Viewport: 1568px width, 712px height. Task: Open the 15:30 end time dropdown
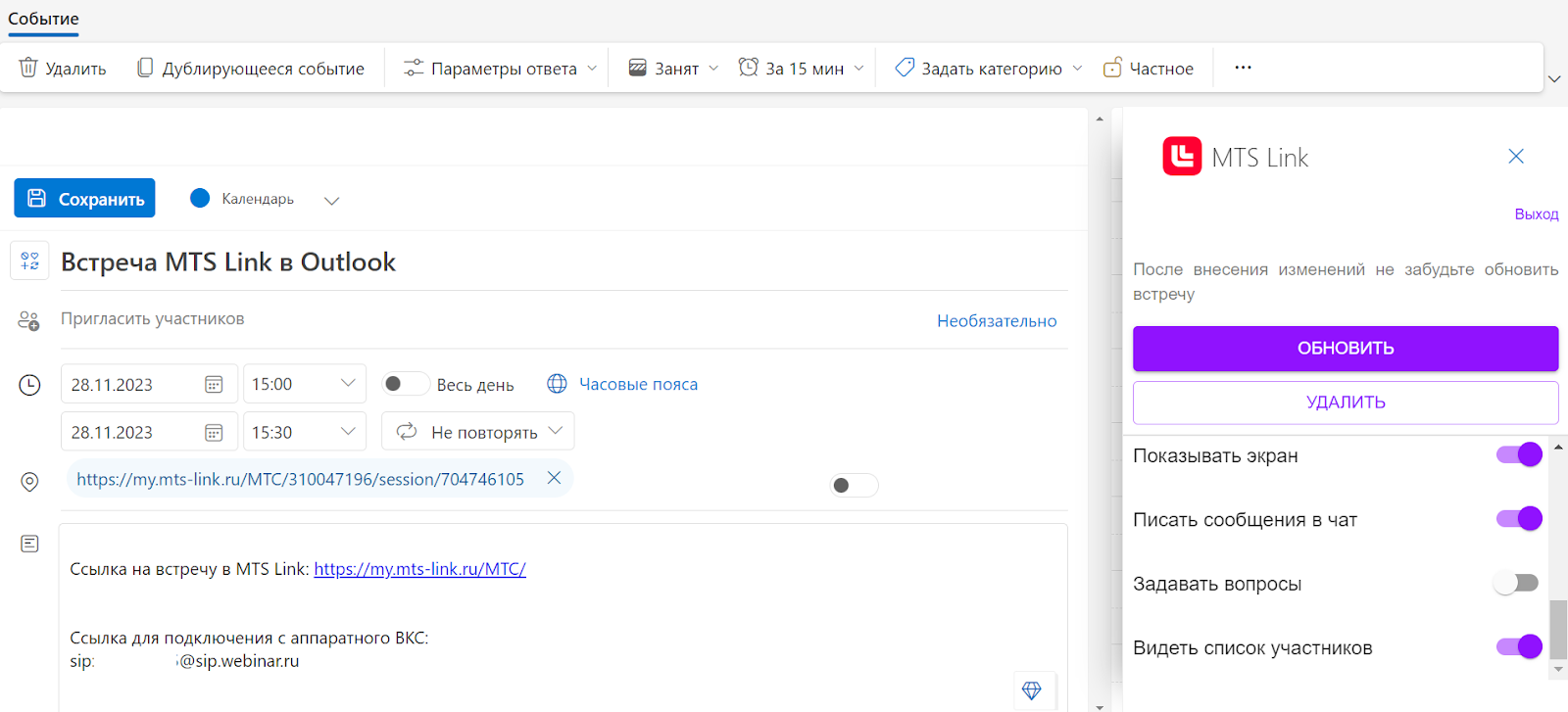point(305,432)
